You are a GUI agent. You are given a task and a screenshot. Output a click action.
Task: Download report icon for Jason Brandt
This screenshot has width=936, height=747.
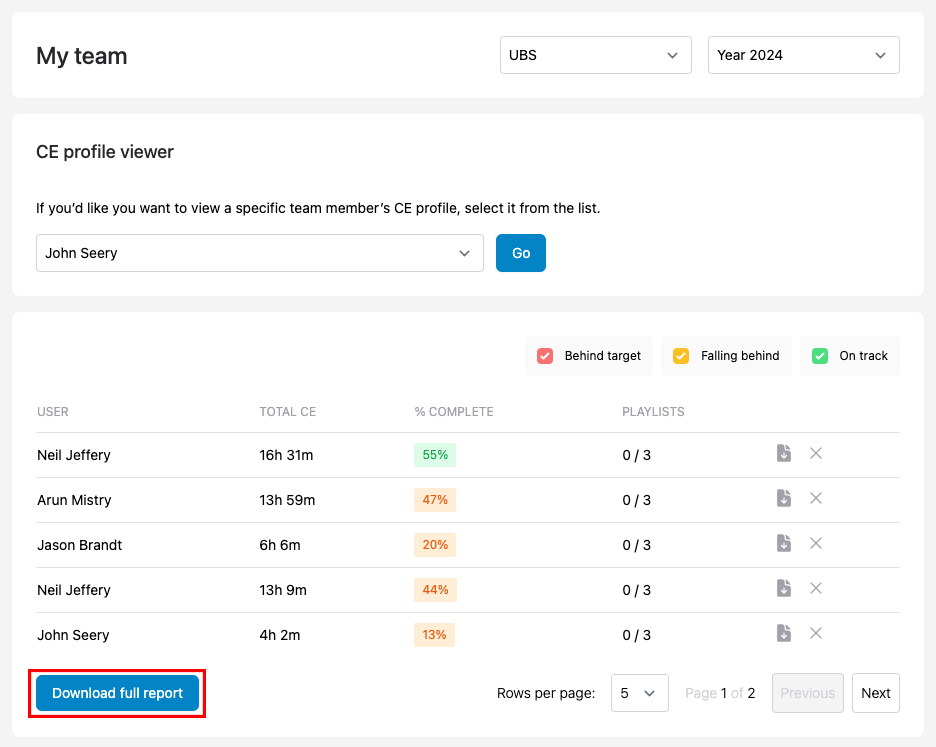point(784,543)
